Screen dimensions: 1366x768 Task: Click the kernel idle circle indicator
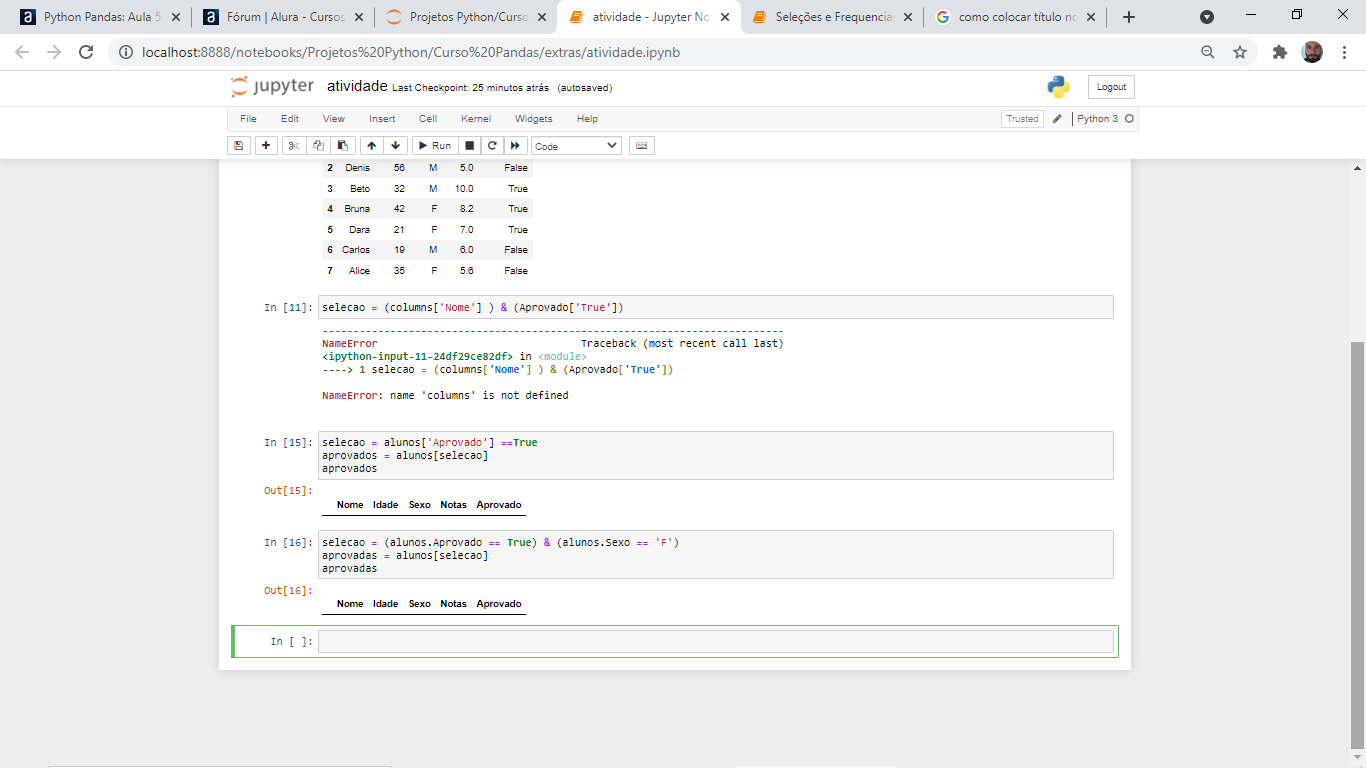[1129, 119]
